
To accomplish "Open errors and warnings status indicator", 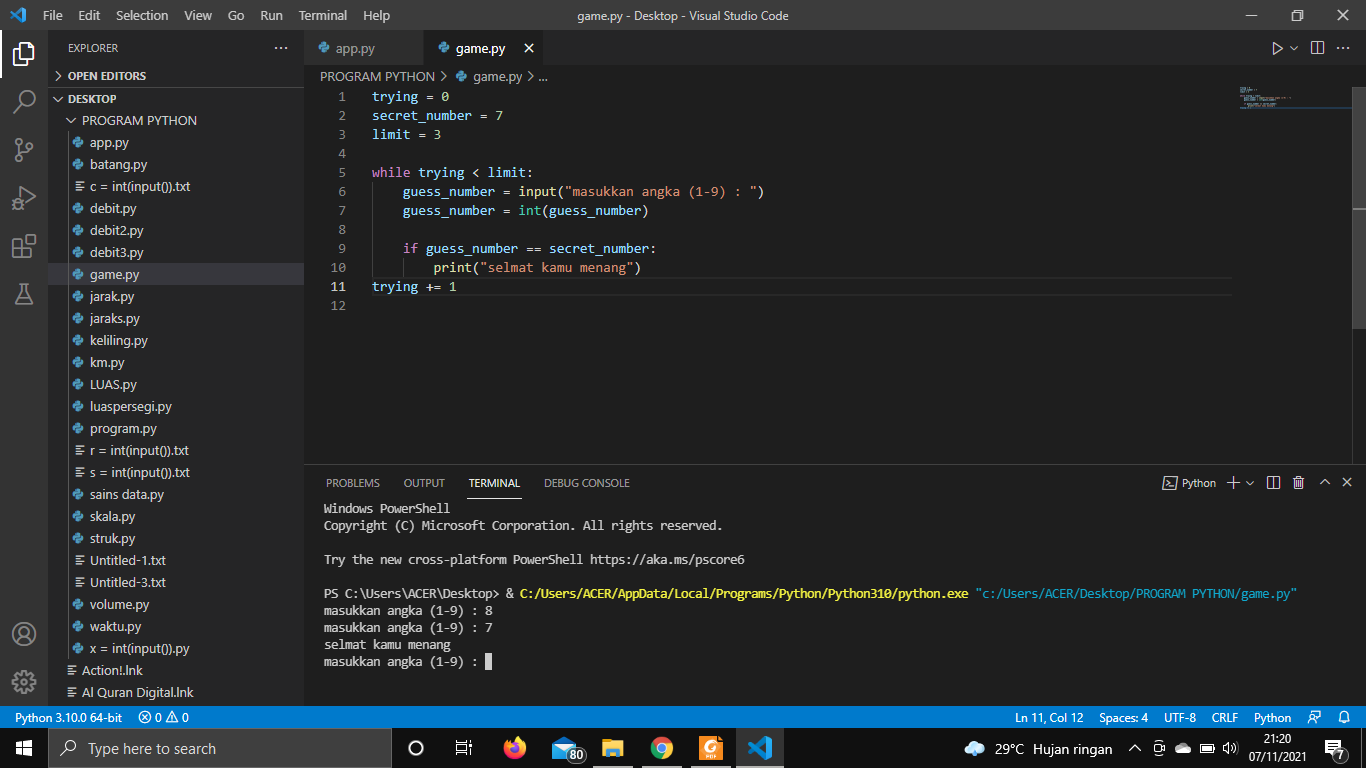I will click(x=164, y=718).
